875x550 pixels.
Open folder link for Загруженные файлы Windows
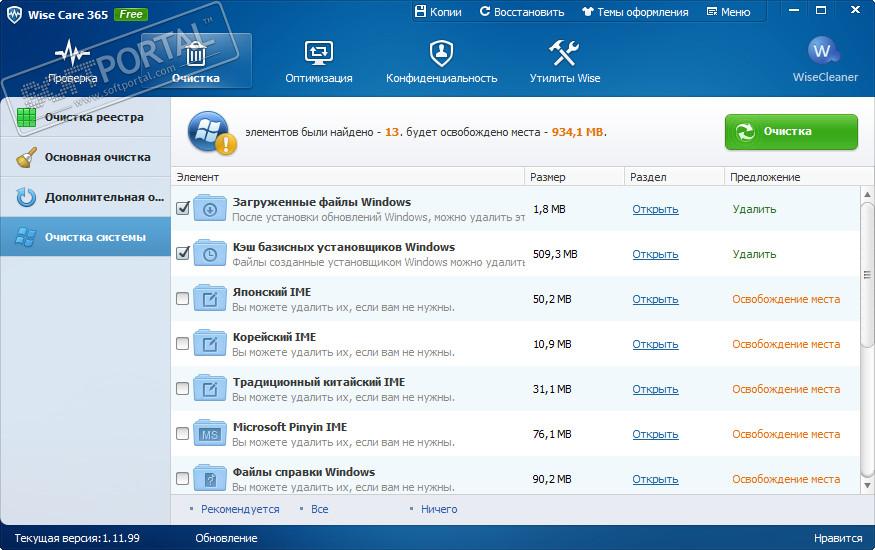655,209
